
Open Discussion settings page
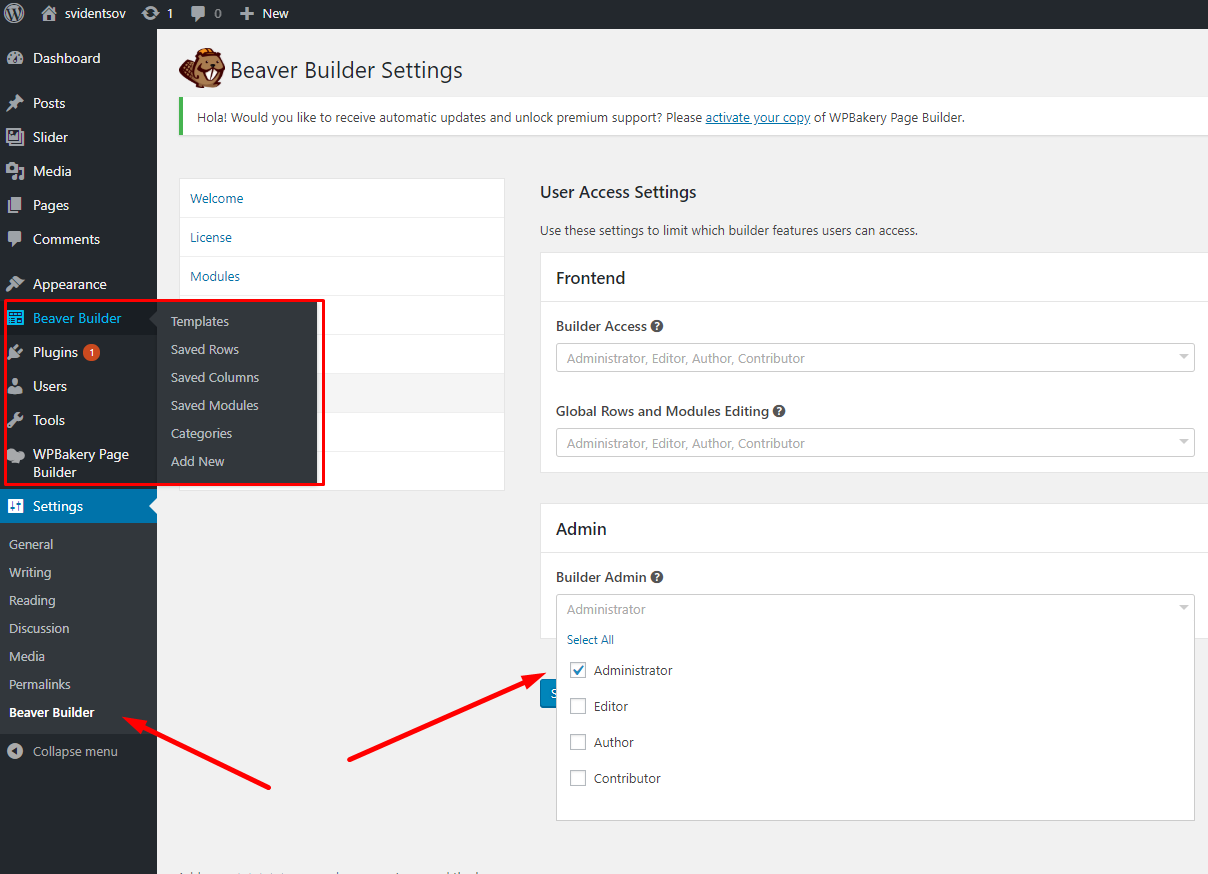(39, 628)
